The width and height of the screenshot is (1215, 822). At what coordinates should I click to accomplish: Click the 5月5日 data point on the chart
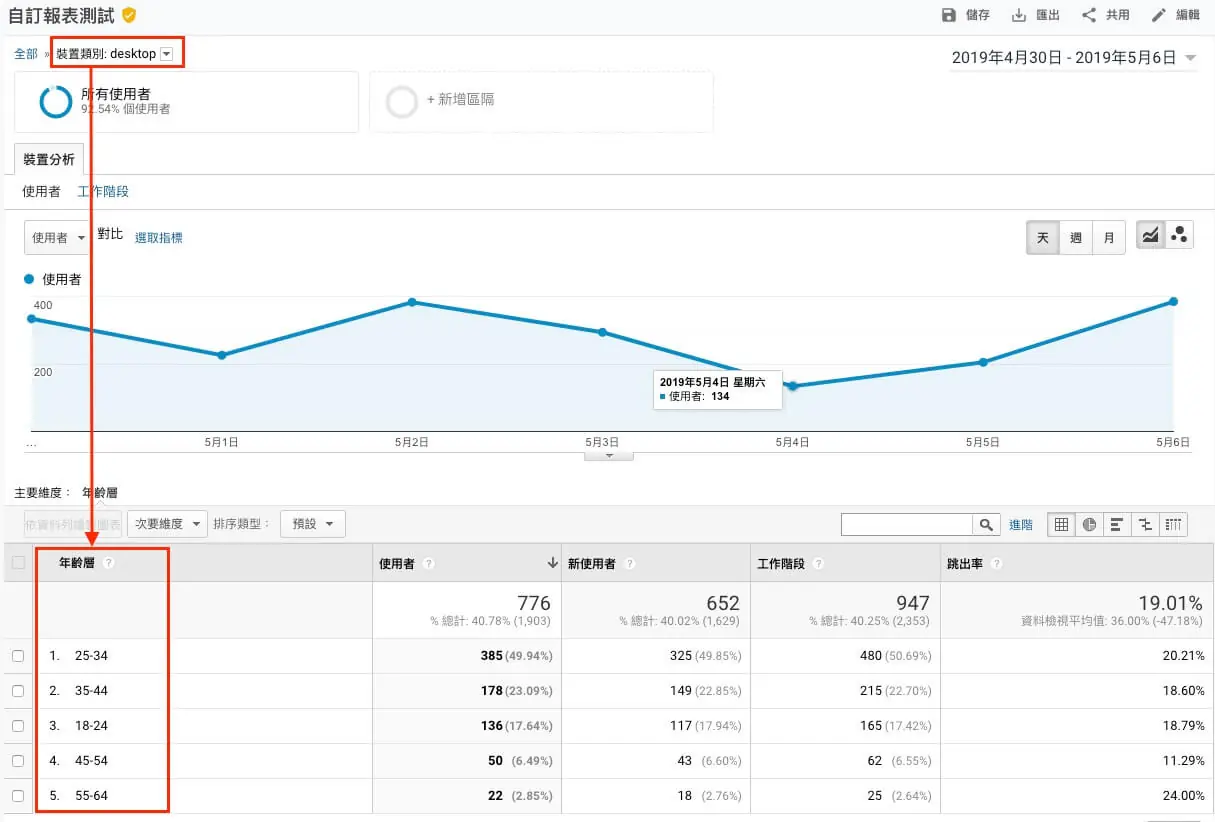[x=983, y=362]
